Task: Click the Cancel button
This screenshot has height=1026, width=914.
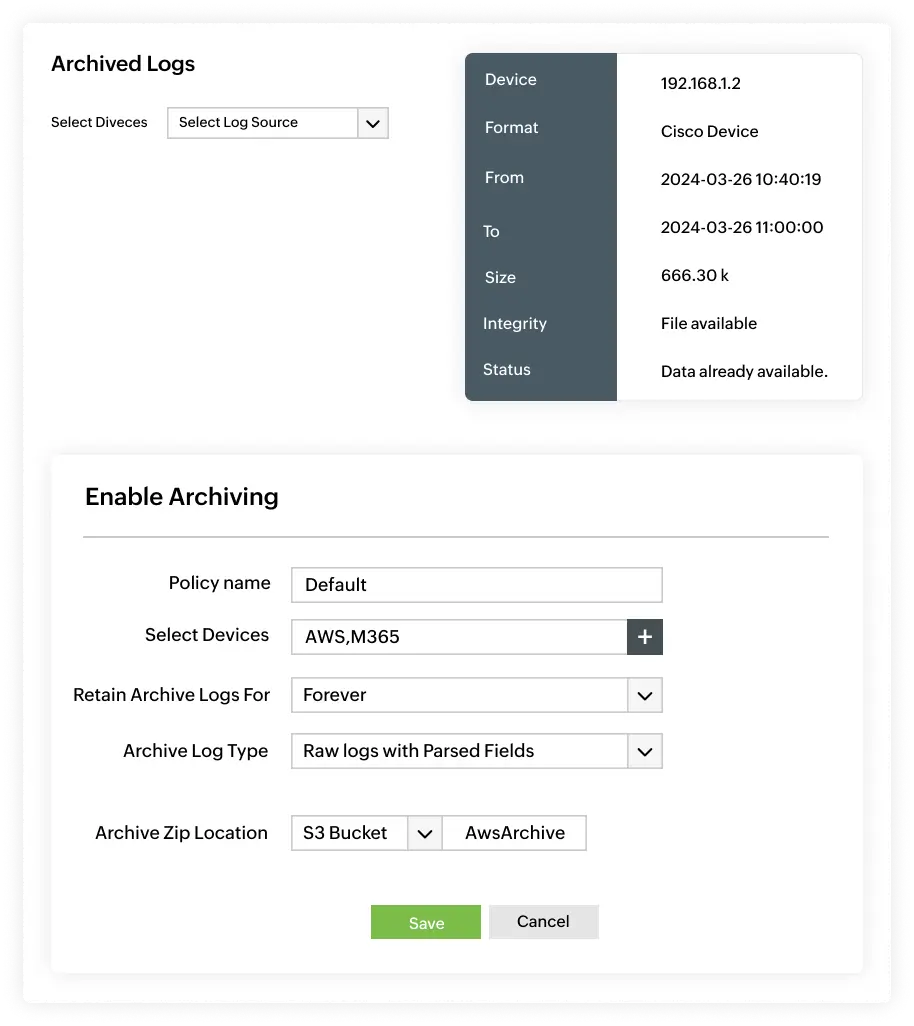Action: 543,921
